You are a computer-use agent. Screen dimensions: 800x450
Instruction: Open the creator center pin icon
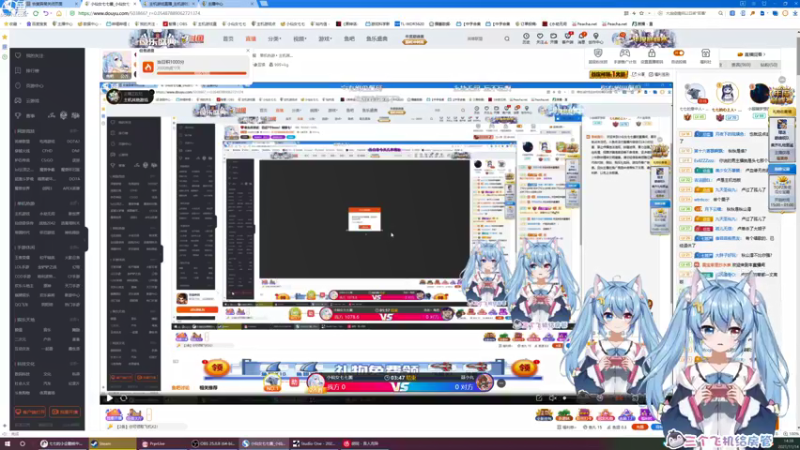point(595,38)
